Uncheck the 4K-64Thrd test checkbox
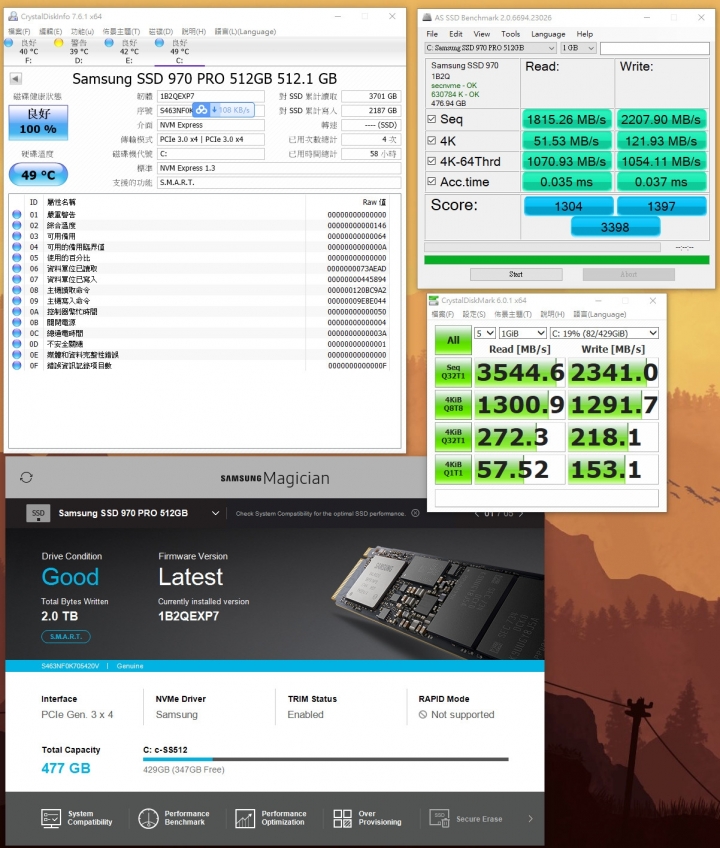720x848 pixels. pos(432,161)
